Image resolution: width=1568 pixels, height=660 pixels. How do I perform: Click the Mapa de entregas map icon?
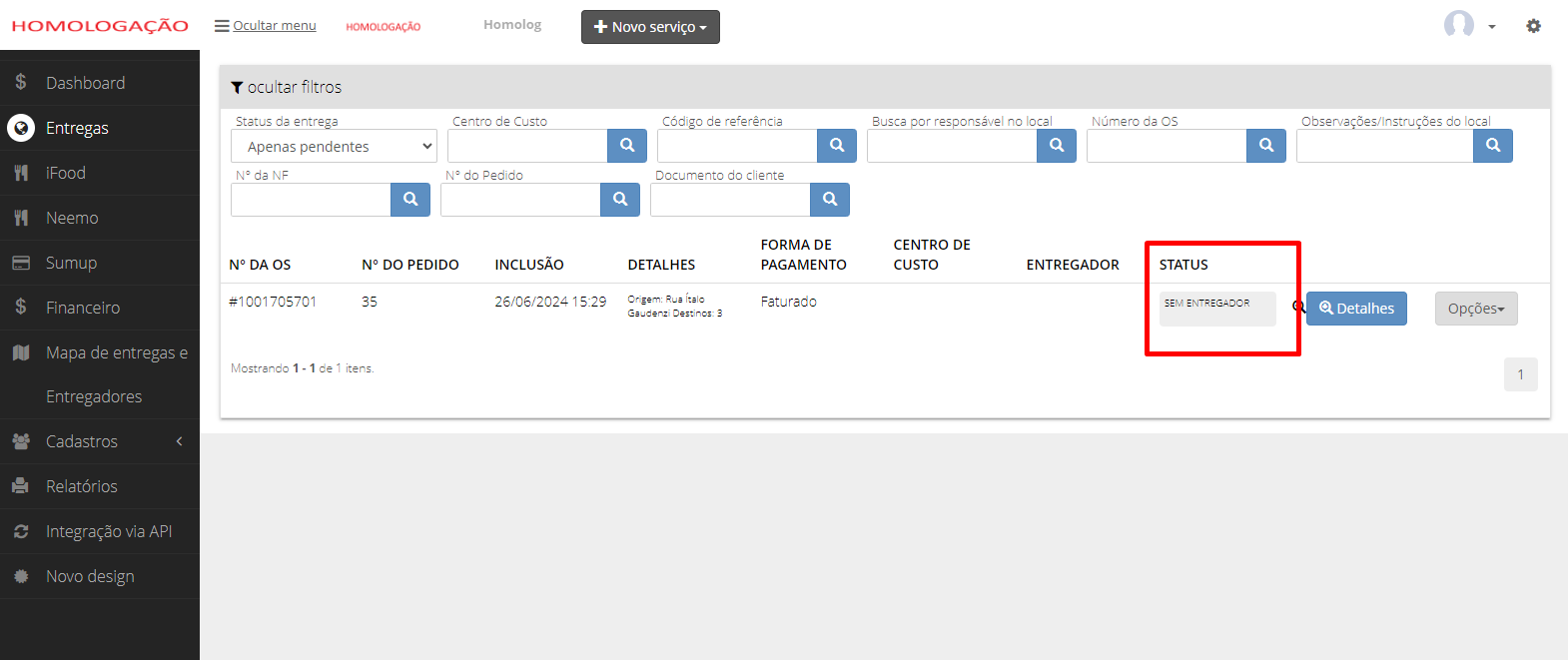click(21, 352)
